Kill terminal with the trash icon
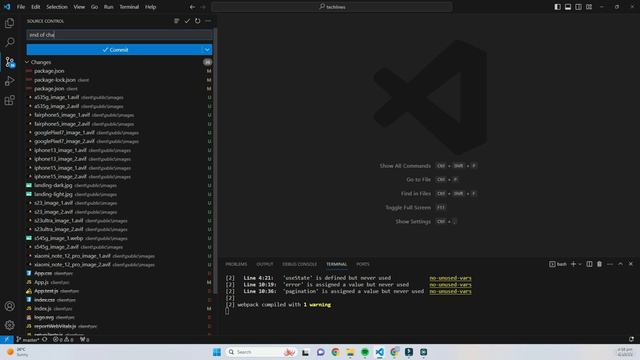 599,264
